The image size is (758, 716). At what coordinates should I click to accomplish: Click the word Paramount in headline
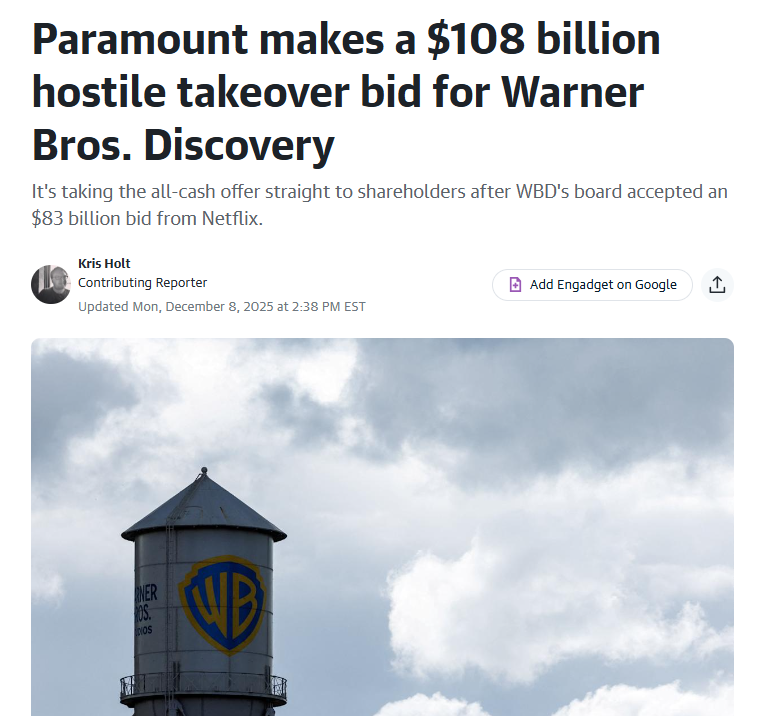140,40
